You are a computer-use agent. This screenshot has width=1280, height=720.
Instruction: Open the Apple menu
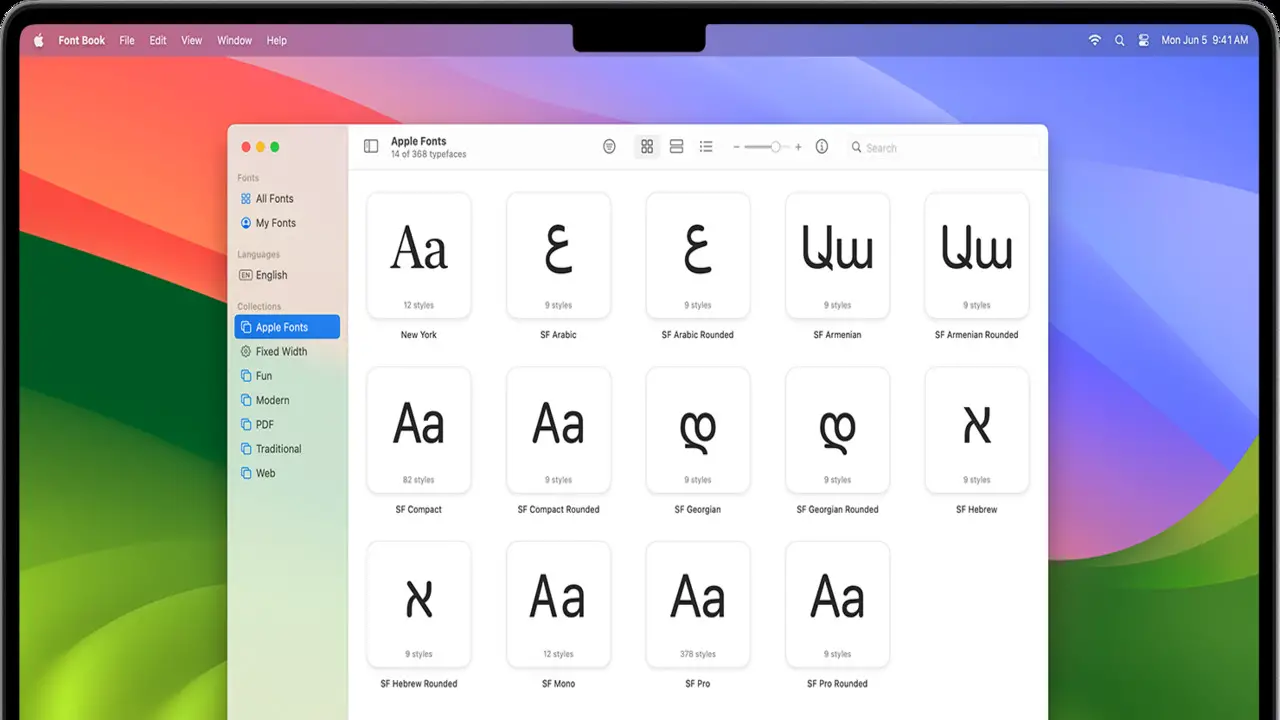39,40
